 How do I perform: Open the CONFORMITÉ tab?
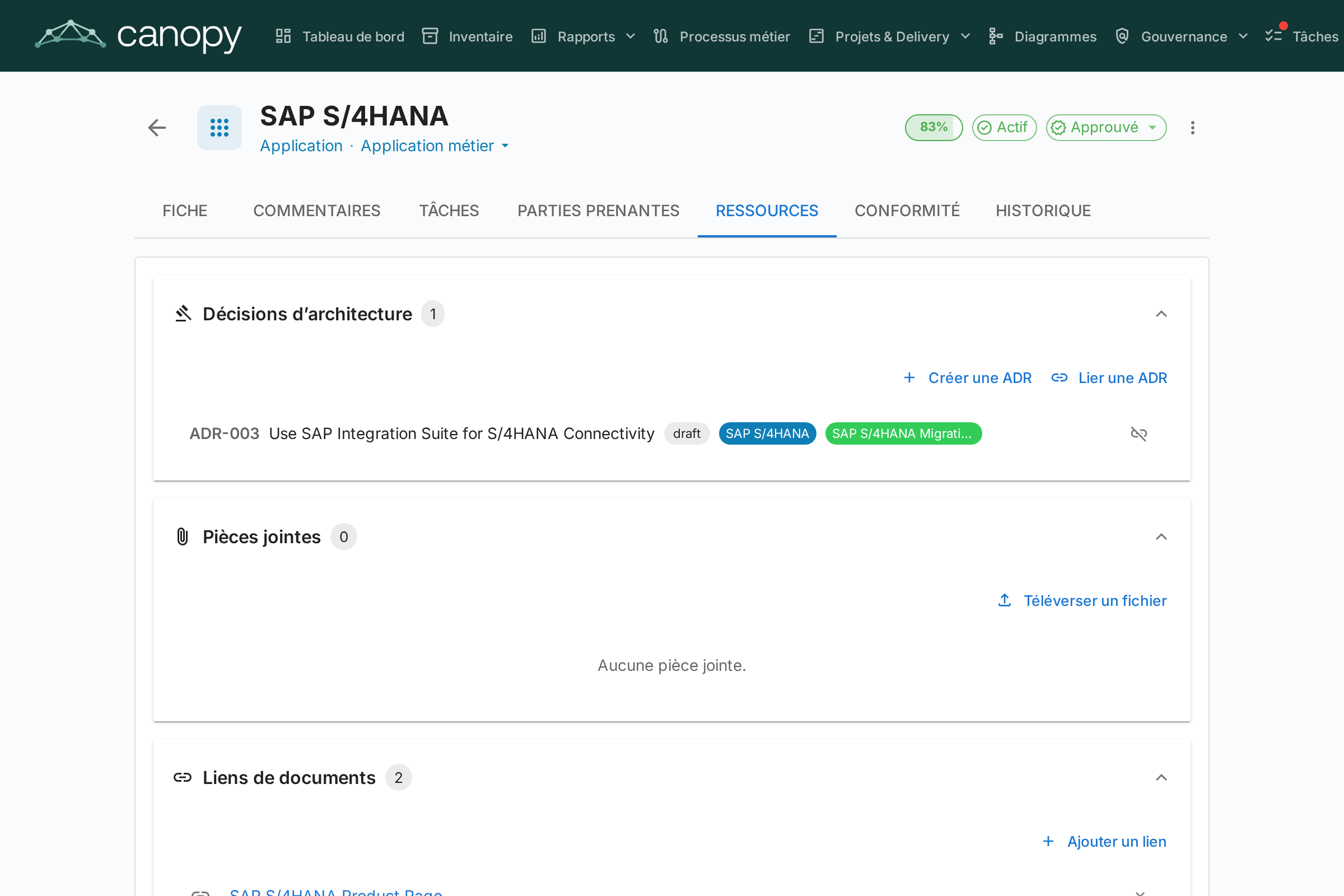click(907, 211)
